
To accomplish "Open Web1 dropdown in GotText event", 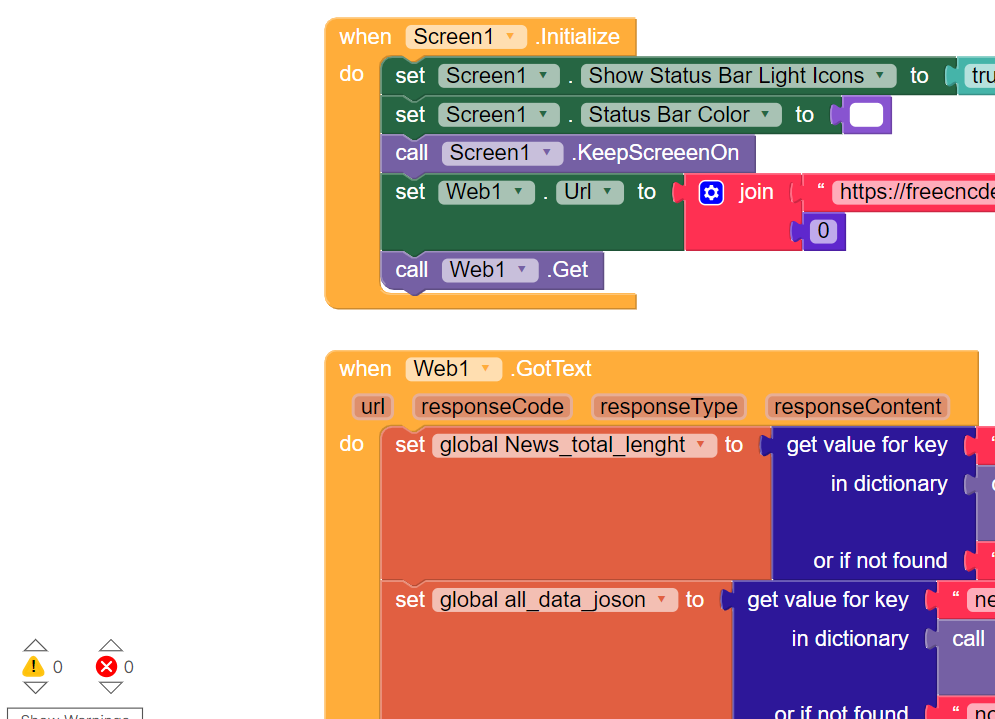I will click(x=454, y=369).
